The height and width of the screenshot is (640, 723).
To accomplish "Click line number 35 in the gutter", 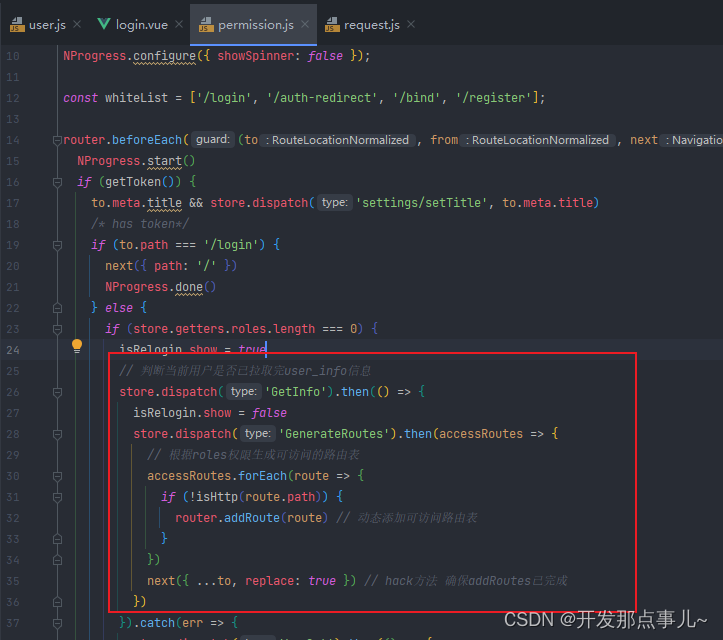I will [x=13, y=581].
